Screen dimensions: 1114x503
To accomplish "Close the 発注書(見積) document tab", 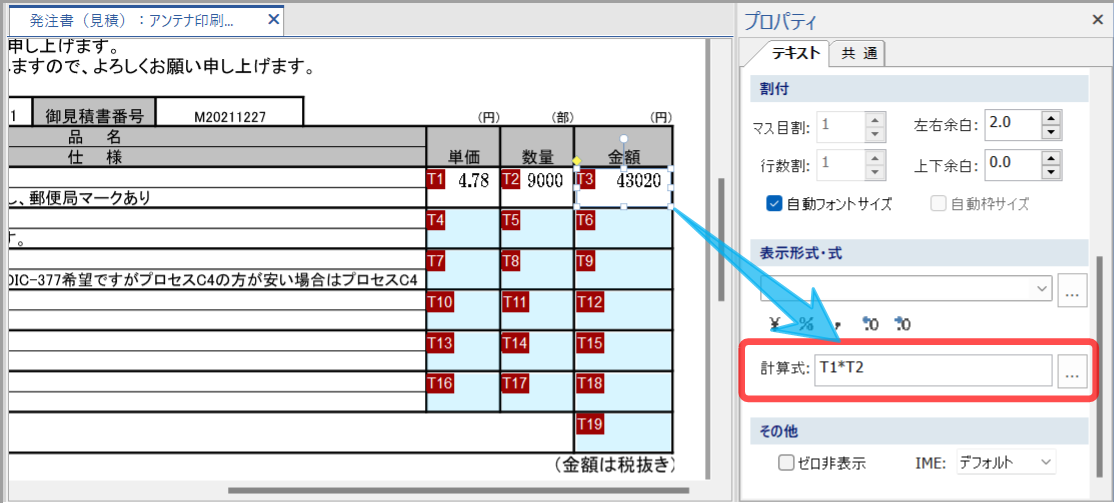I will pos(273,20).
